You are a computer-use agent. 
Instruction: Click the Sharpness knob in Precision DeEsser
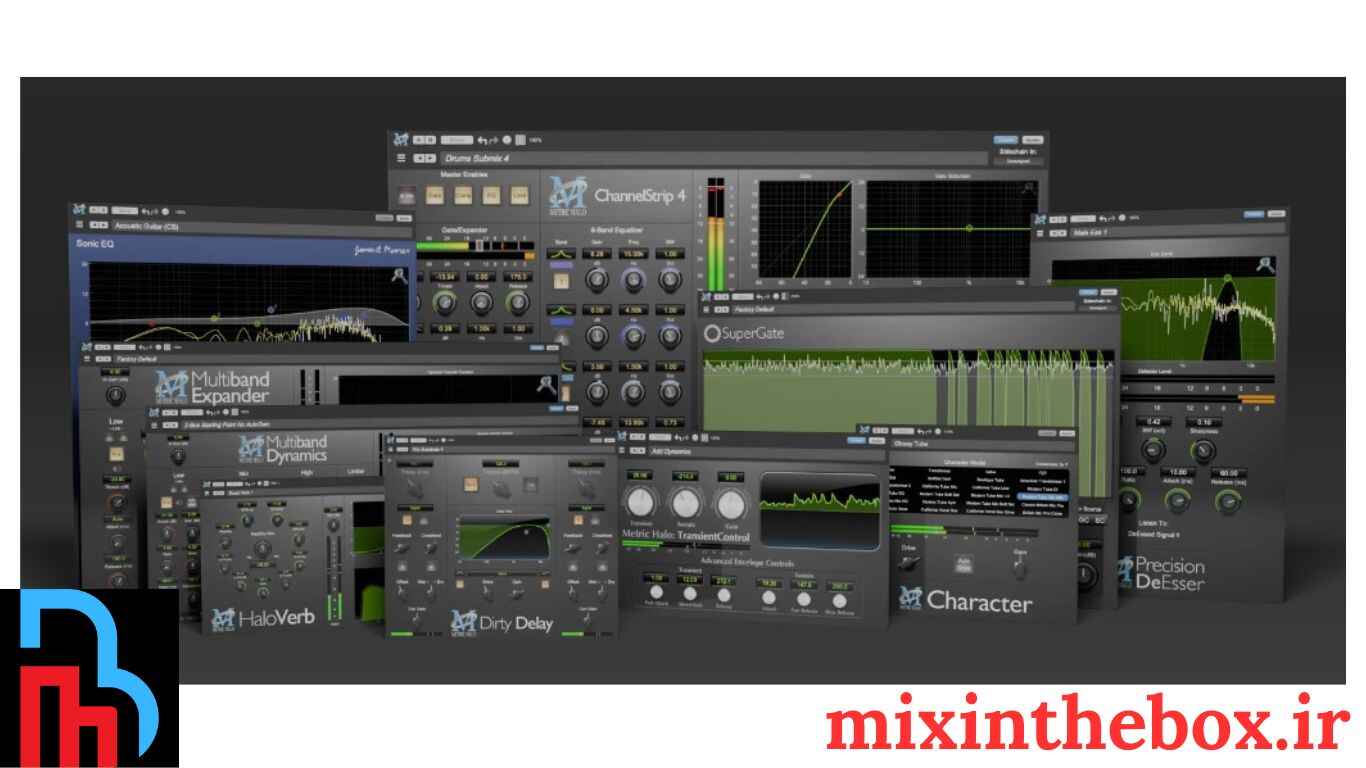pyautogui.click(x=1203, y=450)
